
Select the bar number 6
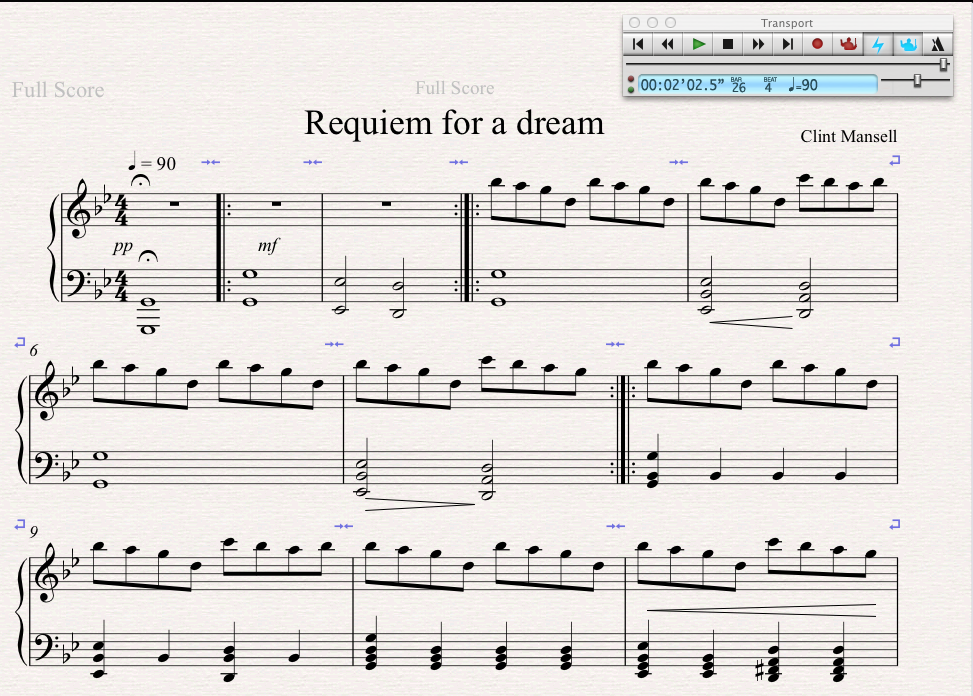click(34, 350)
